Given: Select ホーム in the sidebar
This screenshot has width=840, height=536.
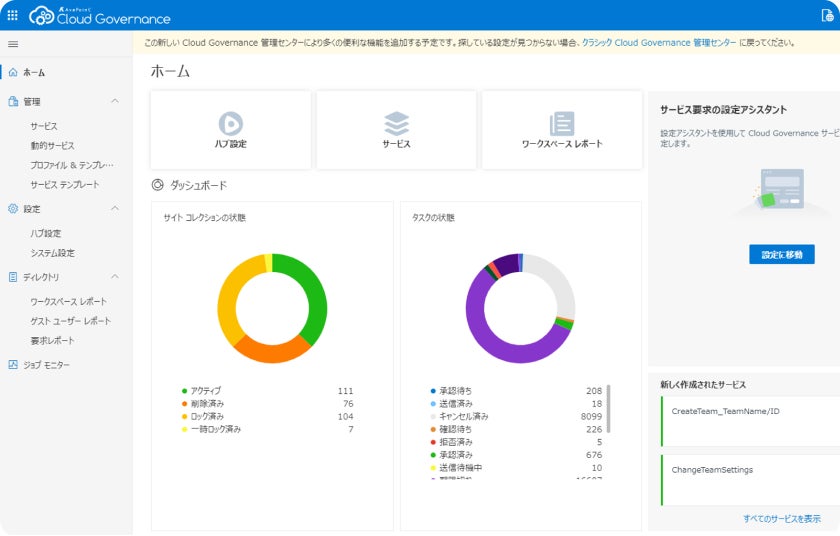Looking at the screenshot, I should tap(34, 73).
